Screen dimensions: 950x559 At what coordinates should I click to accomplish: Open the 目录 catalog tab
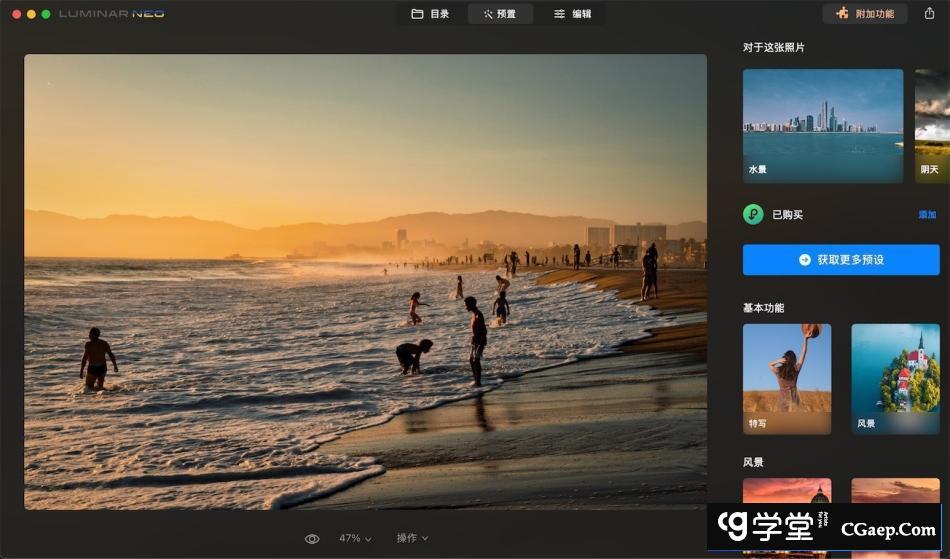pyautogui.click(x=430, y=14)
